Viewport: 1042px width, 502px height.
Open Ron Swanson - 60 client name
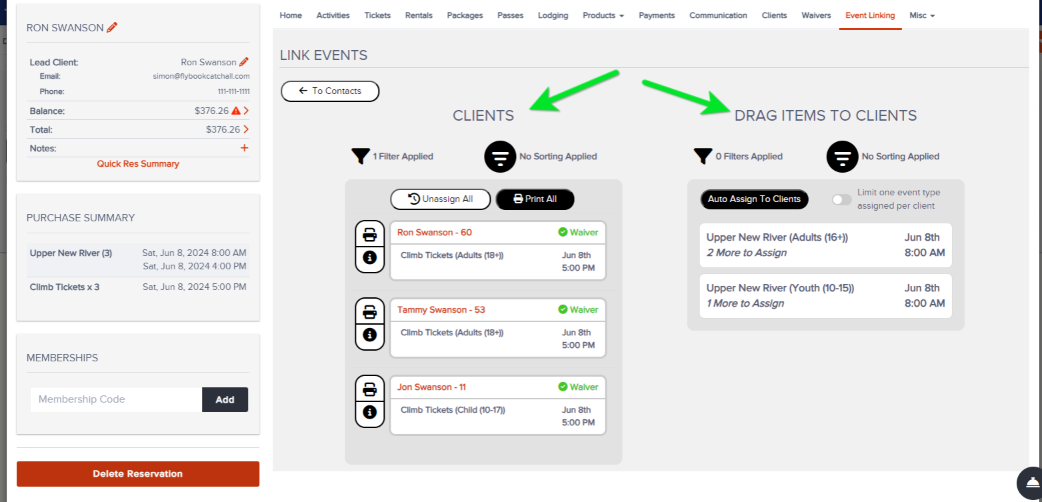(435, 233)
